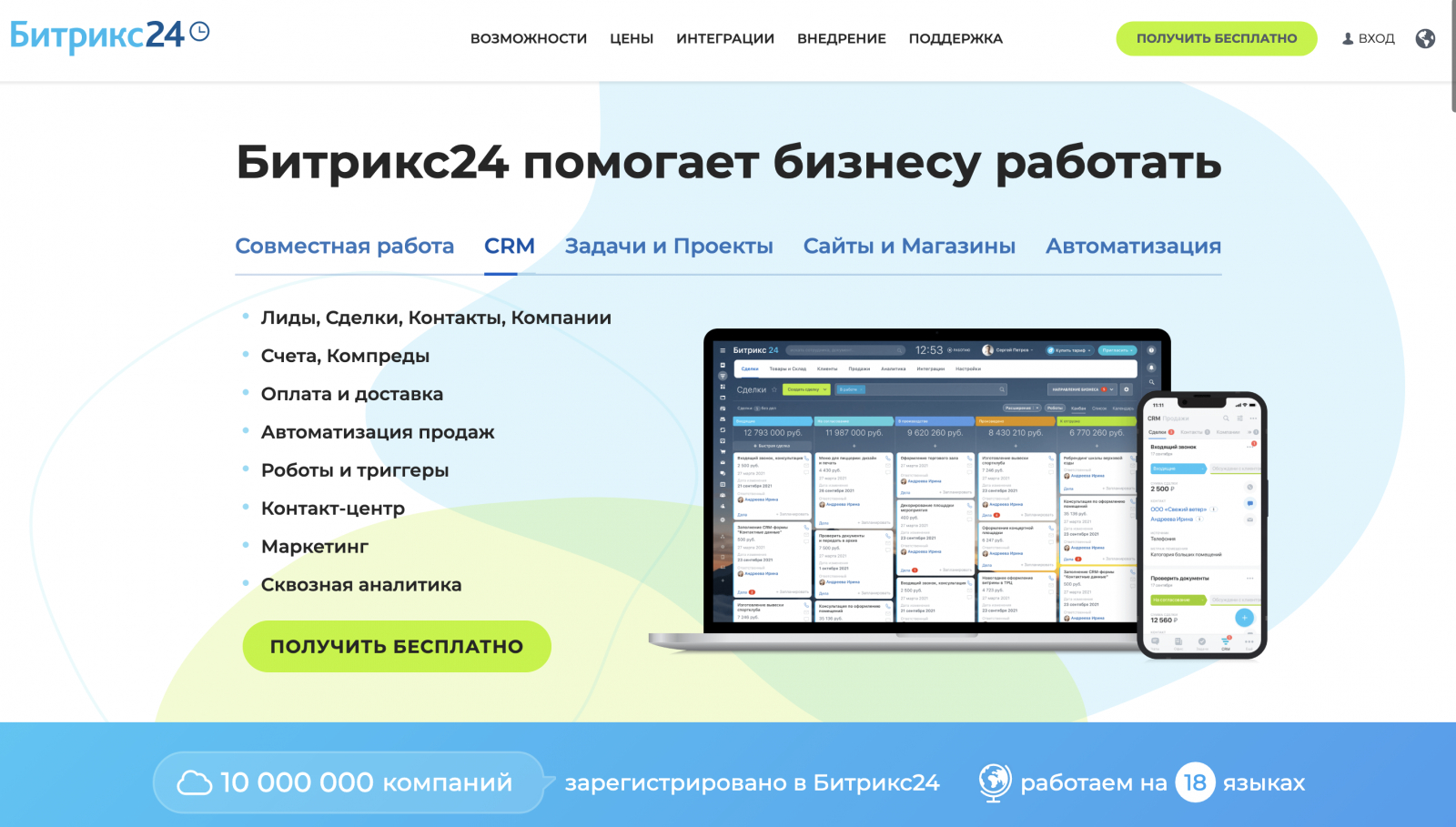The height and width of the screenshot is (827, 1456).
Task: Click the Контакт-центр list item
Action: pyautogui.click(x=333, y=509)
